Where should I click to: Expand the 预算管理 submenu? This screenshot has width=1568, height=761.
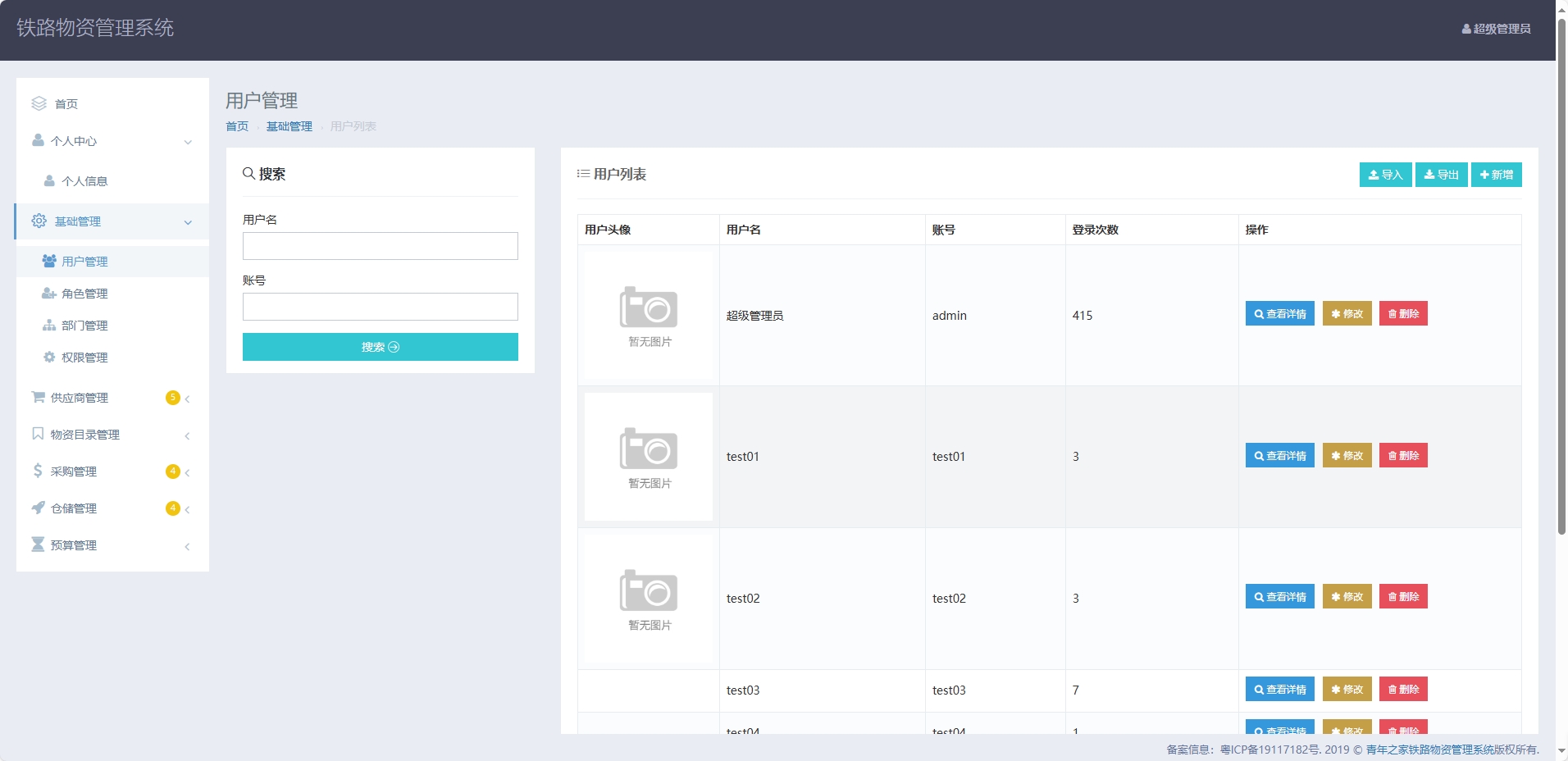[188, 546]
